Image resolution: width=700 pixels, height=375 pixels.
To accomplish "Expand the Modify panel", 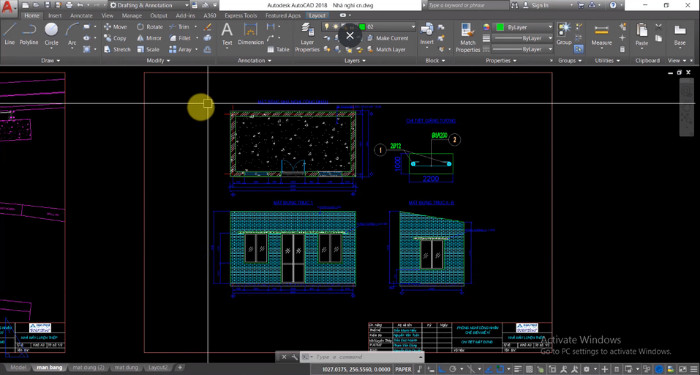I will click(158, 60).
